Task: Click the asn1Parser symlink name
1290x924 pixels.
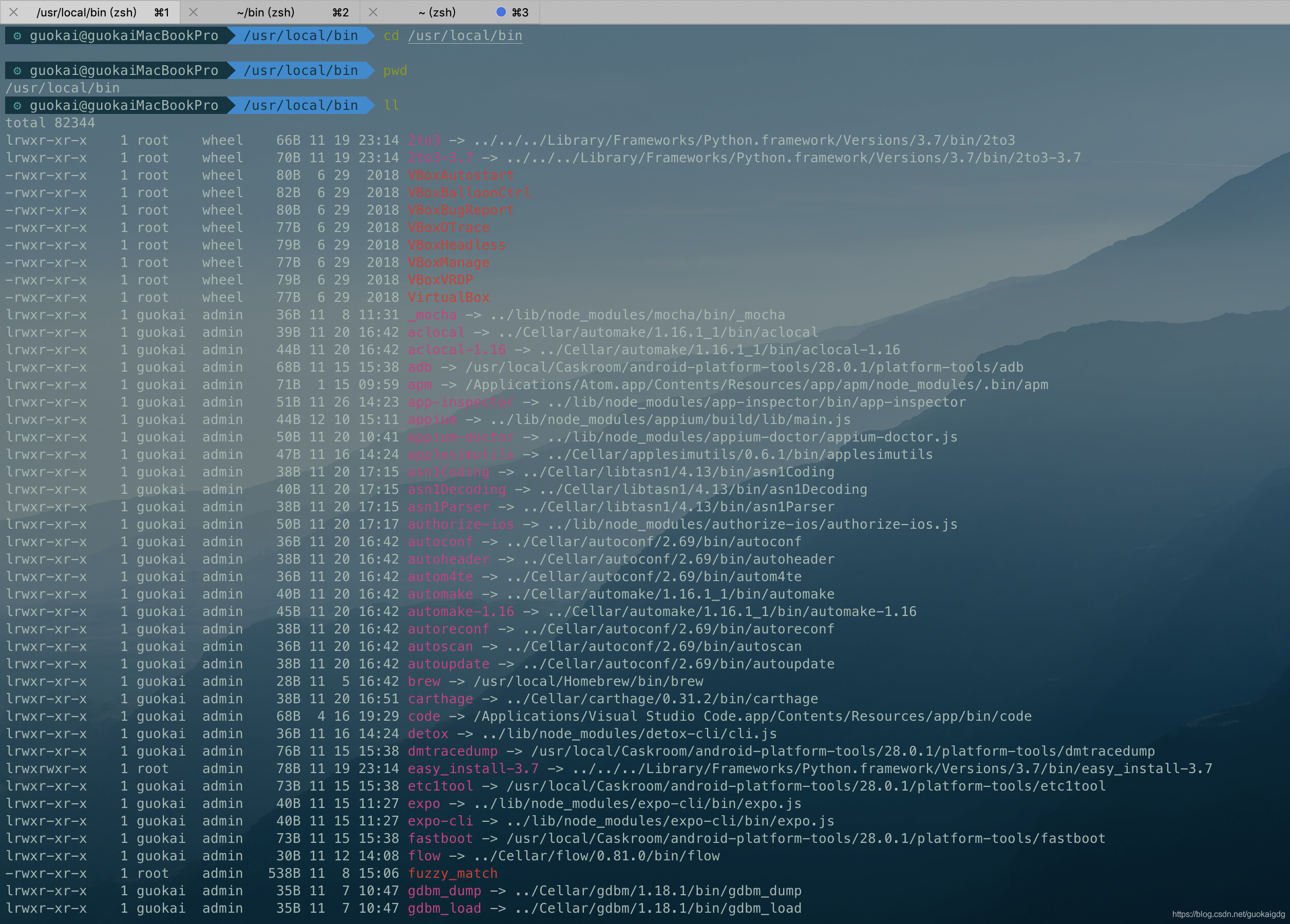Action: point(448,507)
